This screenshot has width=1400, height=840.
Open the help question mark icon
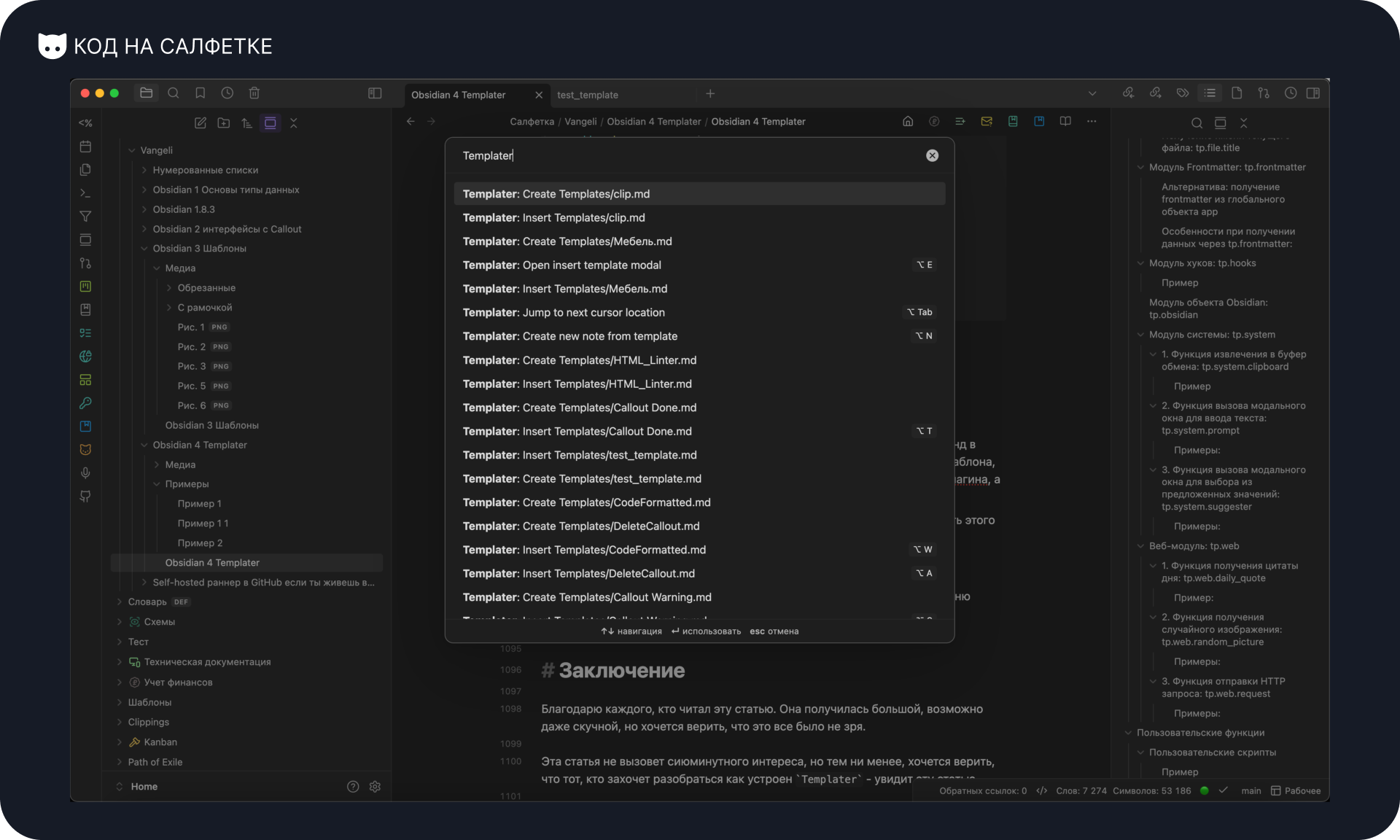pos(353,787)
